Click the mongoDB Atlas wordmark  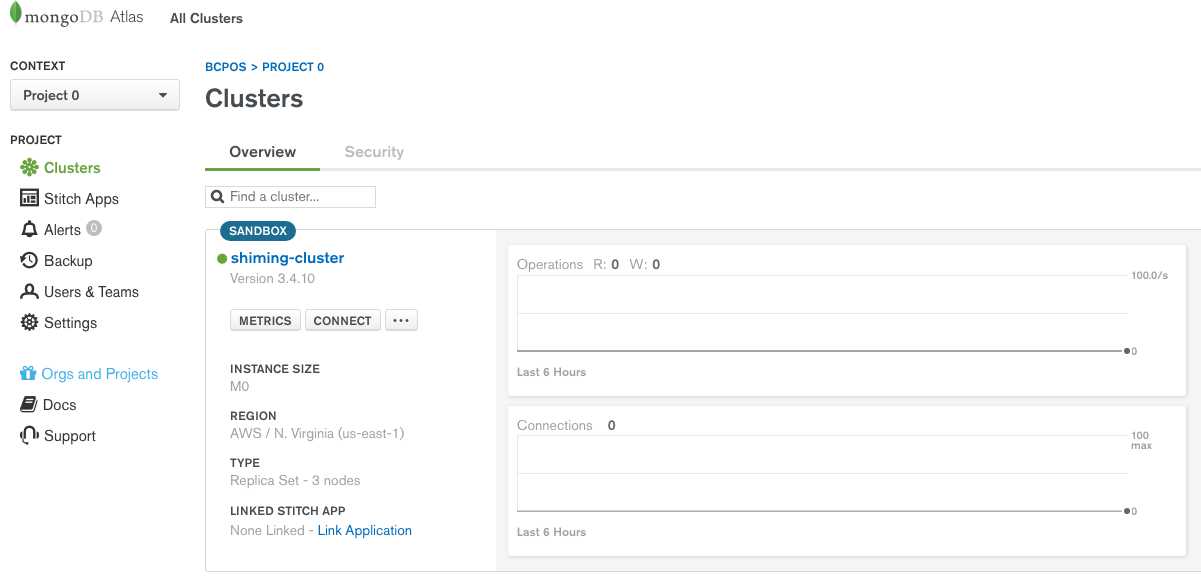[85, 18]
